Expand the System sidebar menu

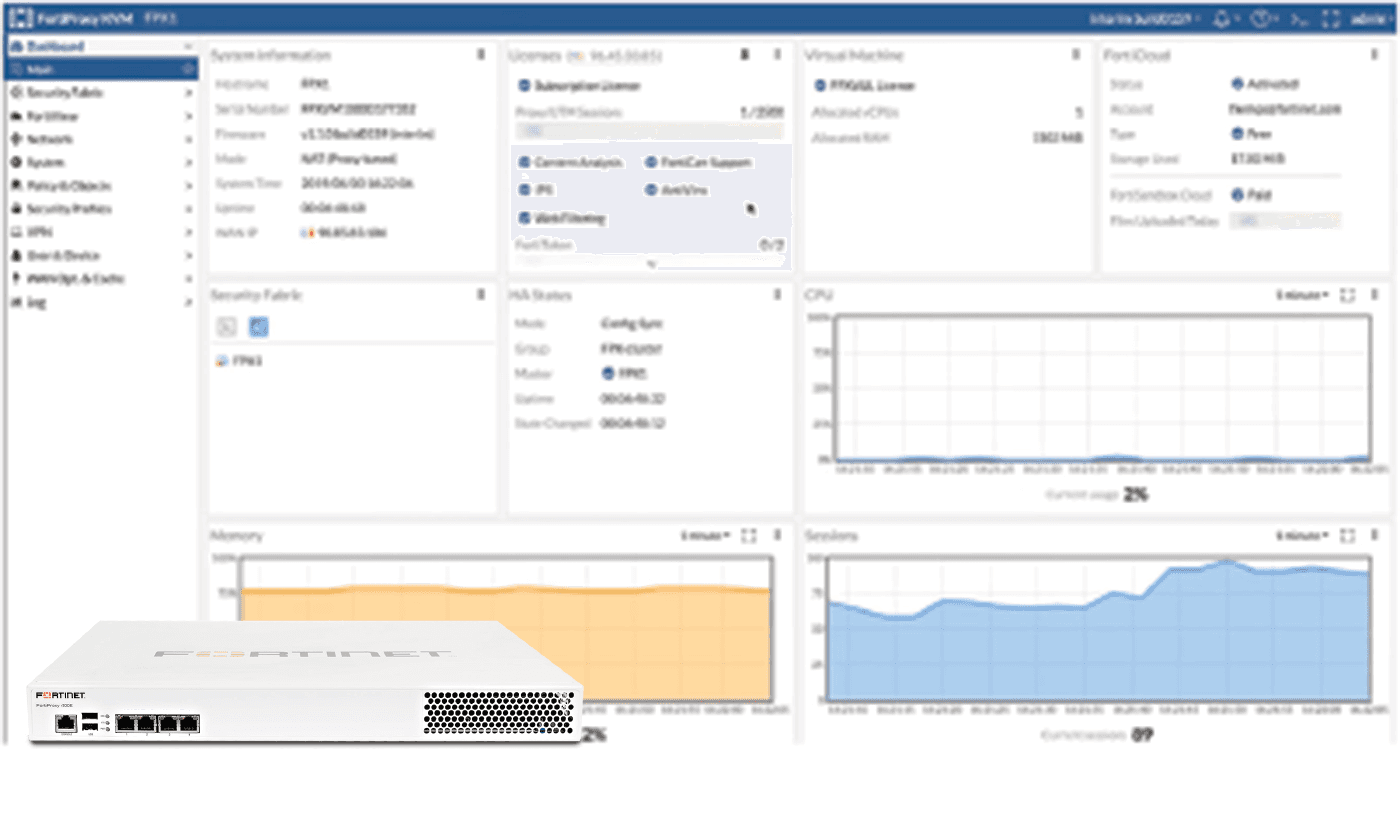click(x=101, y=162)
